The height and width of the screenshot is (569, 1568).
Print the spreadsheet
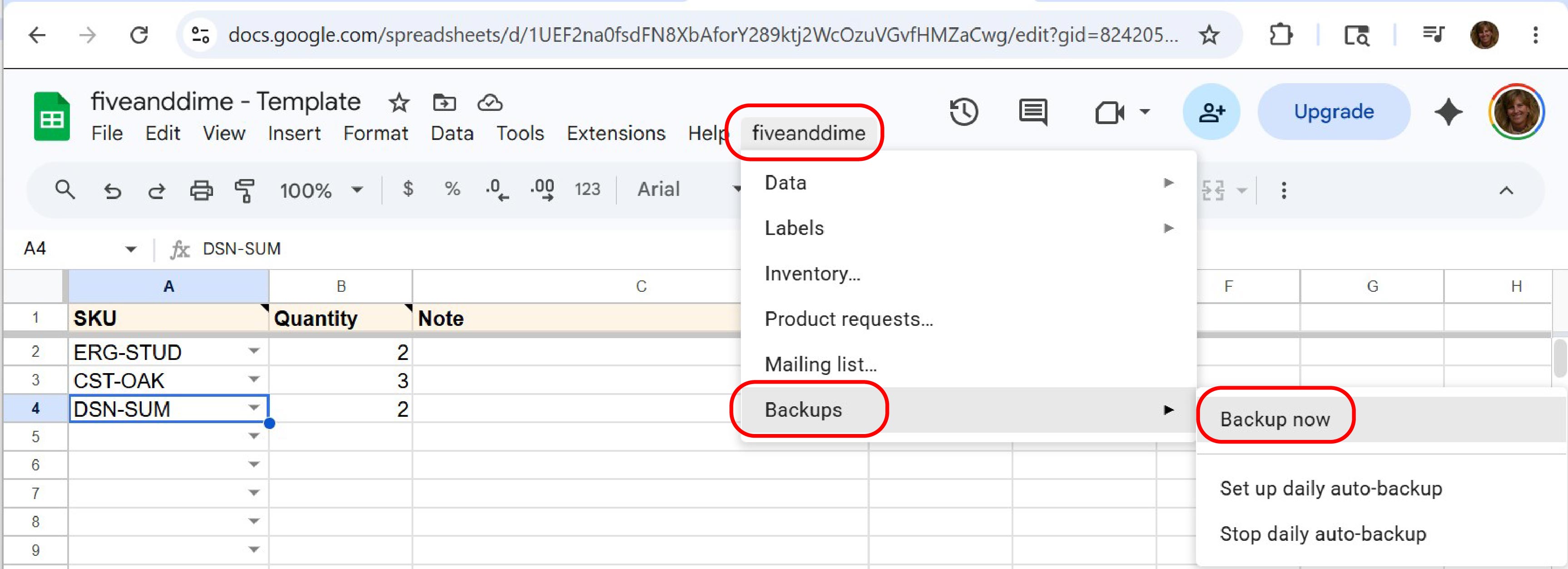pos(202,191)
